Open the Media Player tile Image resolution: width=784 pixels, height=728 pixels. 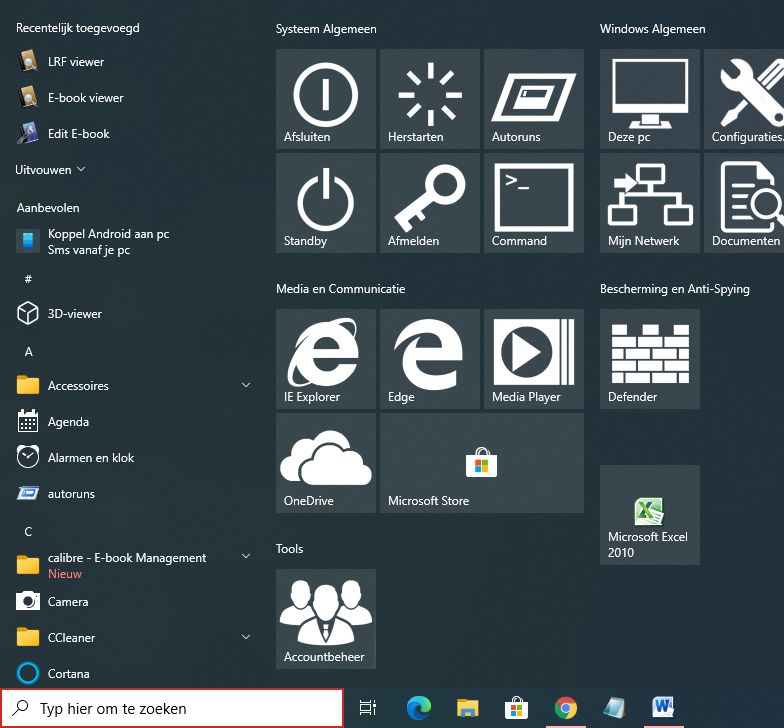click(534, 358)
